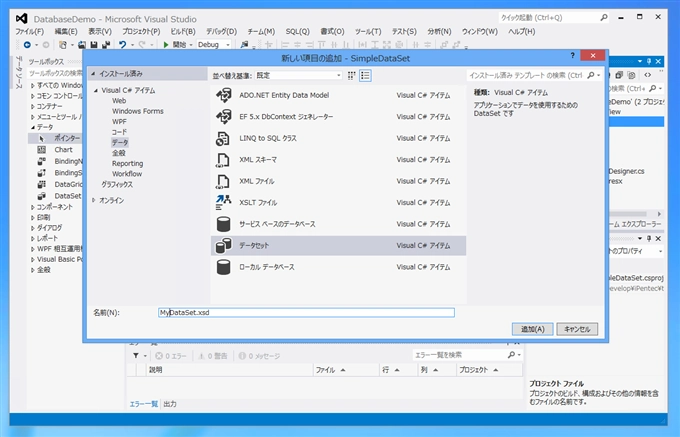Screen dimensions: 680x437
Task: Select EF 5.x DbContext generator template
Action: [338, 117]
